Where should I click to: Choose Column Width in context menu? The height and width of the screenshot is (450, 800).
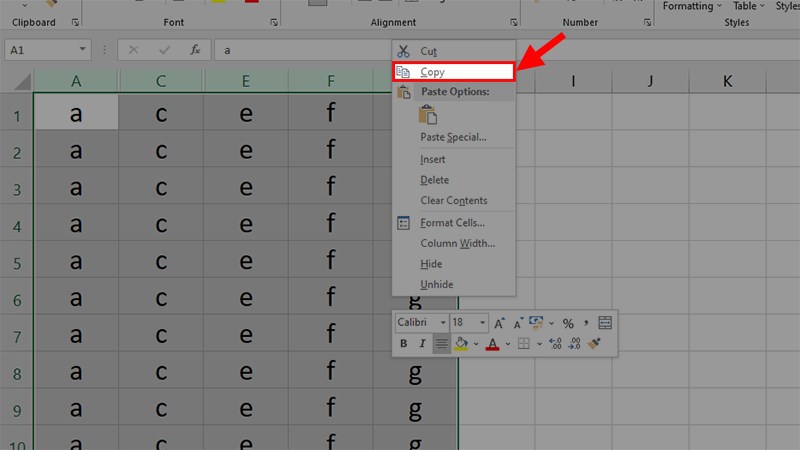pos(458,243)
